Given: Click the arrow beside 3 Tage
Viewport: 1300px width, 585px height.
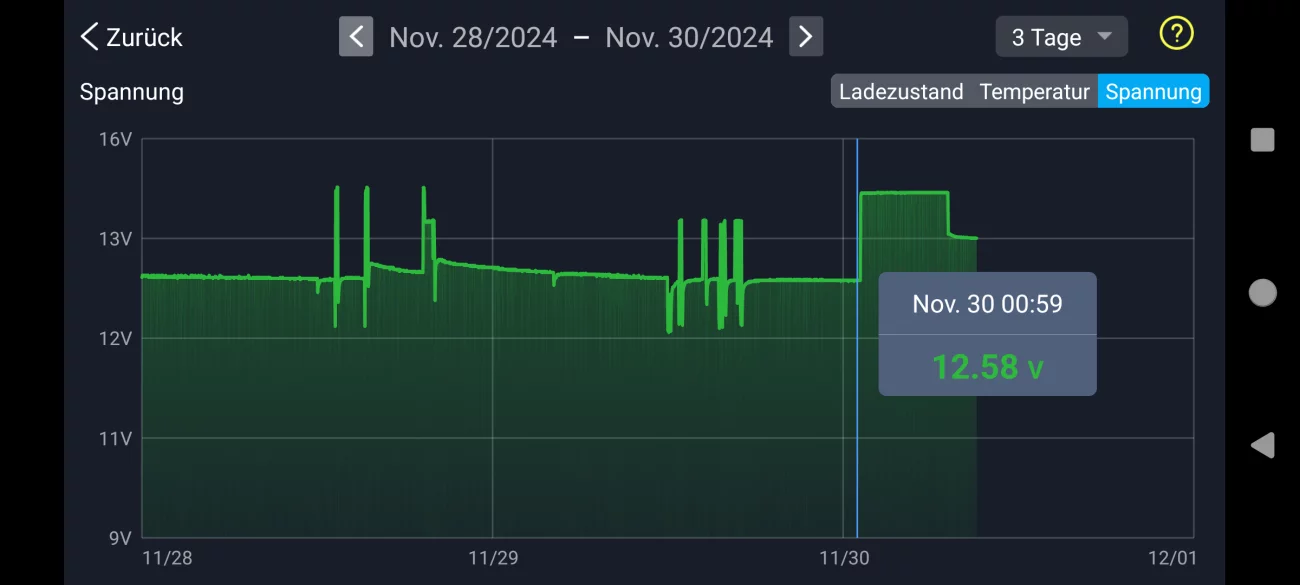Looking at the screenshot, I should click(x=1104, y=37).
